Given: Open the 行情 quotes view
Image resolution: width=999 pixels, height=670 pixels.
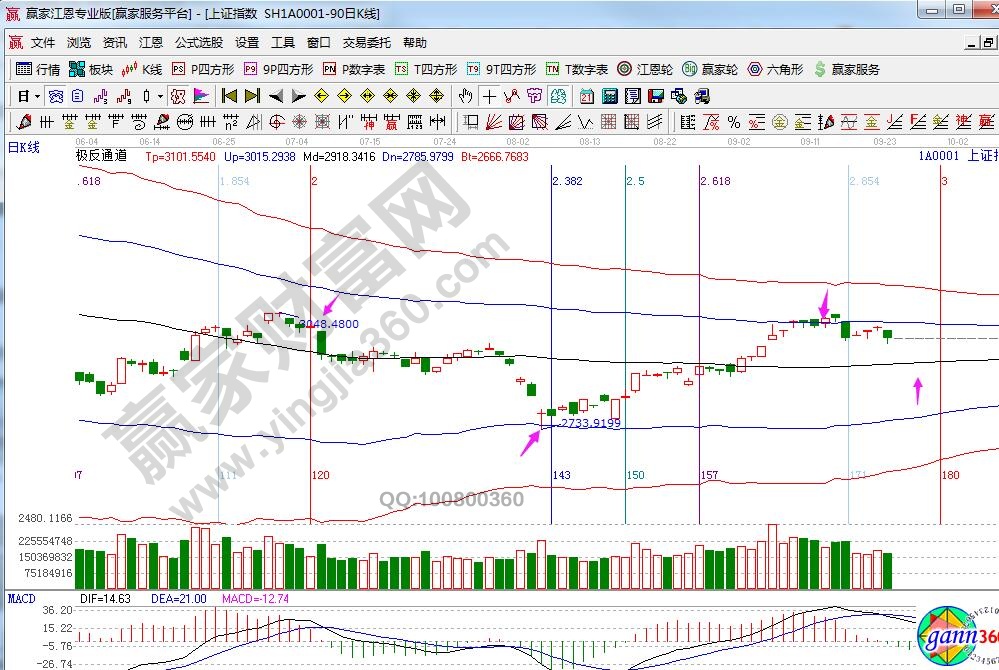Looking at the screenshot, I should [38, 69].
